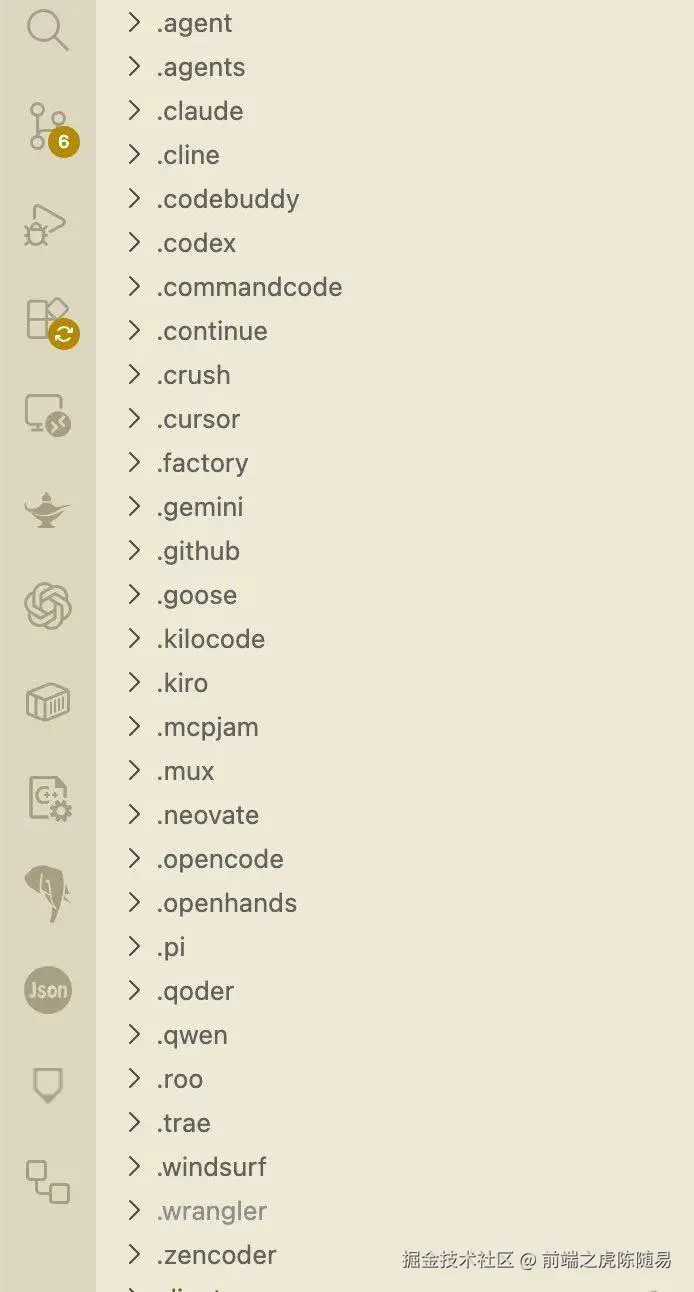
Task: Expand the .zencoder folder chevron
Action: (x=134, y=1255)
